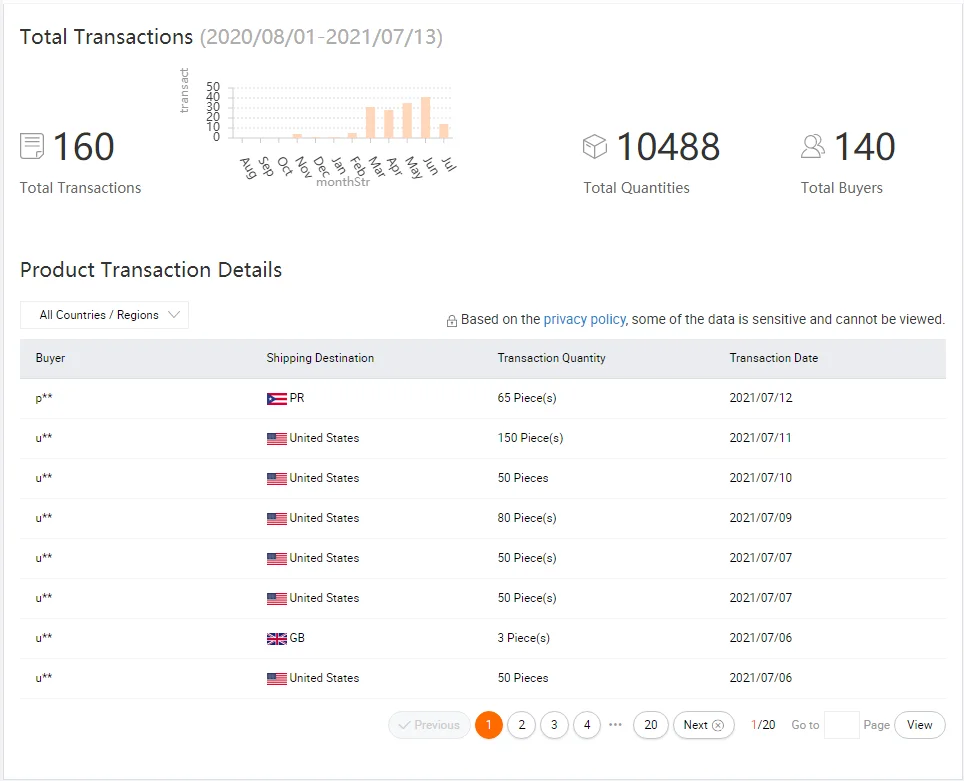Viewport: 964px width, 781px height.
Task: Jump to page 4
Action: tap(587, 725)
